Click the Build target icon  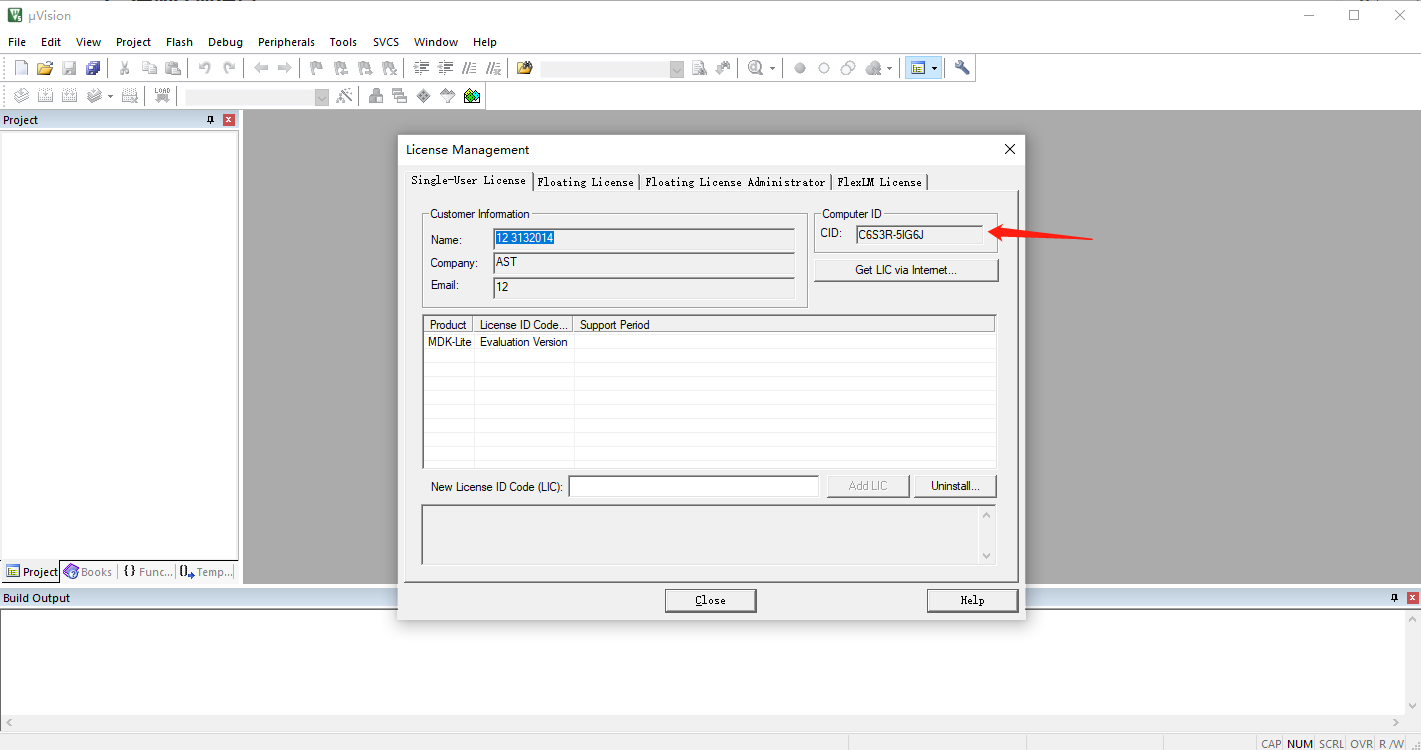(x=45, y=96)
